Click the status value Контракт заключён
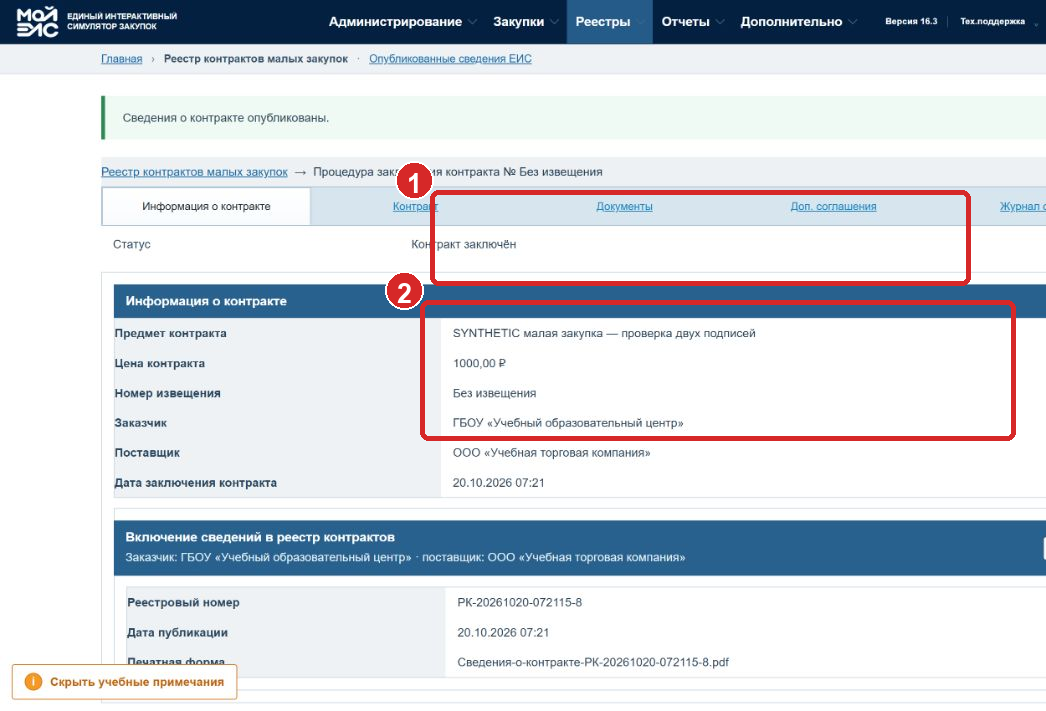 pos(464,244)
